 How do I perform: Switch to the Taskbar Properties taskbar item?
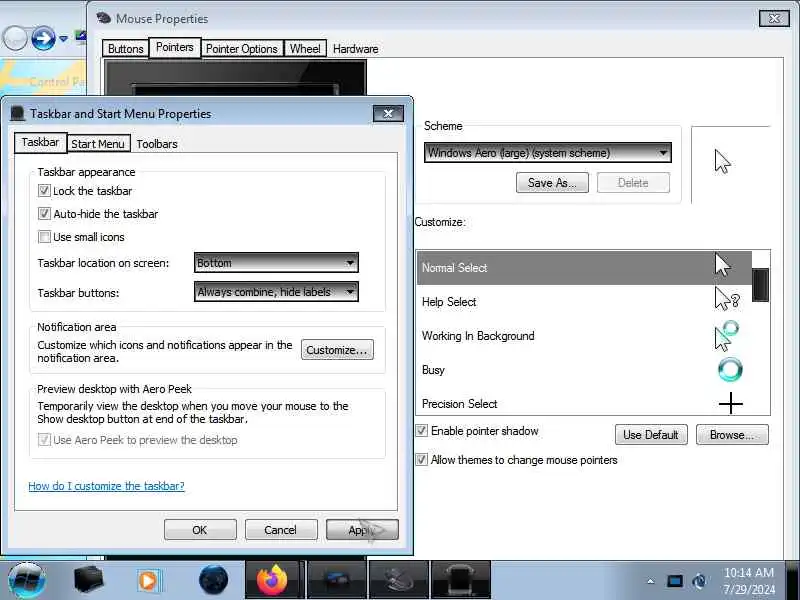tap(461, 580)
